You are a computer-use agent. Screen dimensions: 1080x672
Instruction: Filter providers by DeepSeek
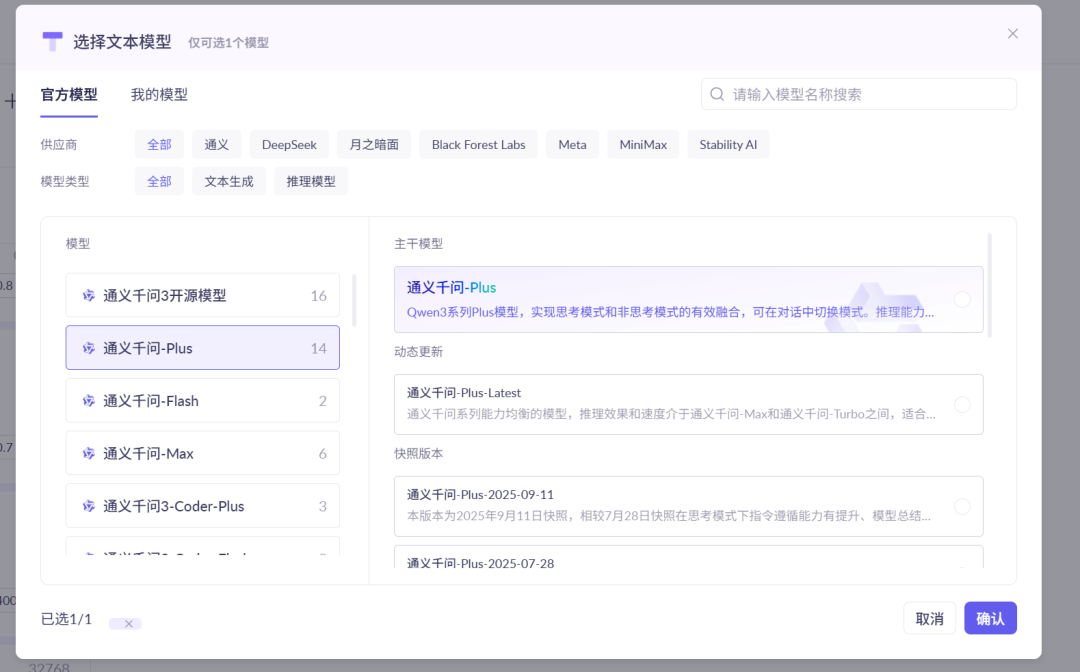(x=289, y=144)
